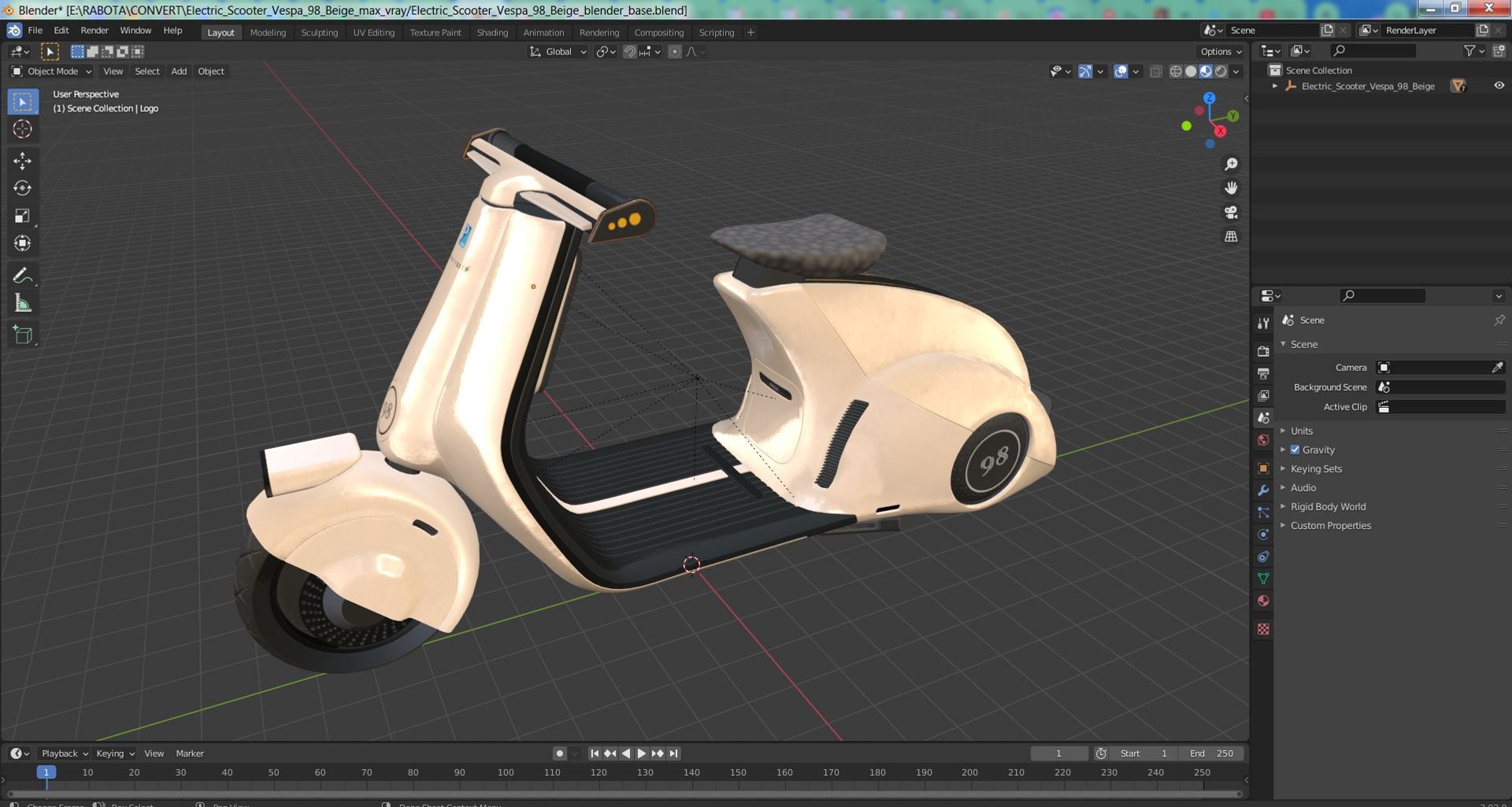Jump to the timeline start frame
The height and width of the screenshot is (807, 1512).
coord(595,753)
